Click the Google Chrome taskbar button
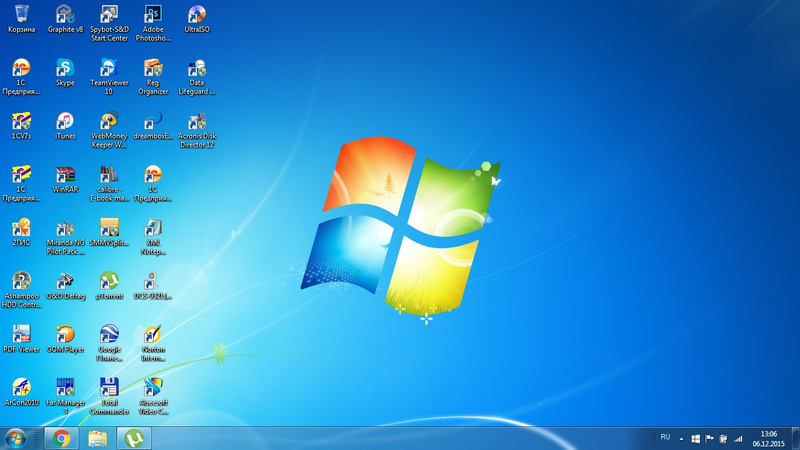 [x=62, y=438]
